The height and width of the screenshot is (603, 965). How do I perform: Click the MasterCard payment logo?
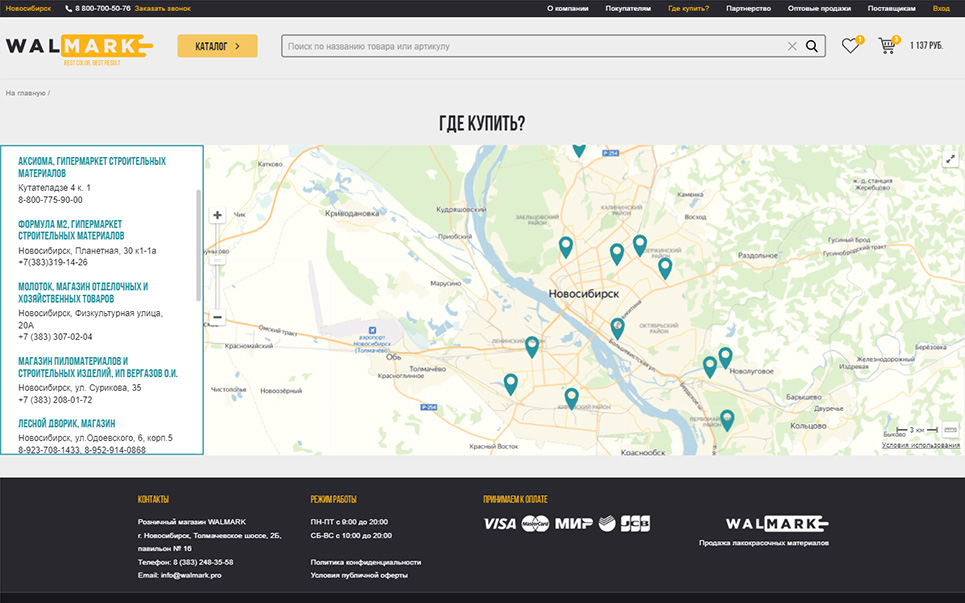click(x=535, y=524)
